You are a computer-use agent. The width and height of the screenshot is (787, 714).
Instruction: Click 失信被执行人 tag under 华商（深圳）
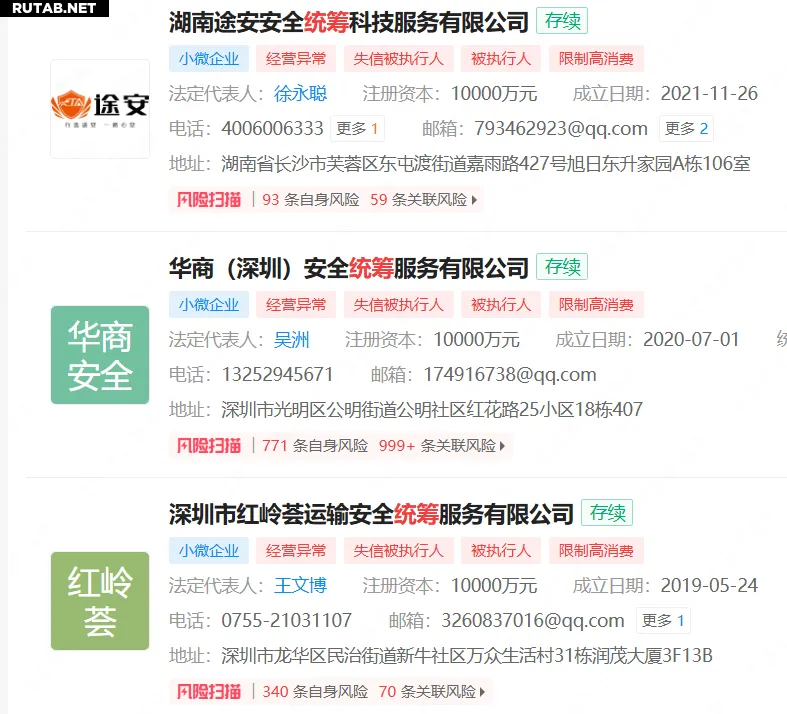399,305
